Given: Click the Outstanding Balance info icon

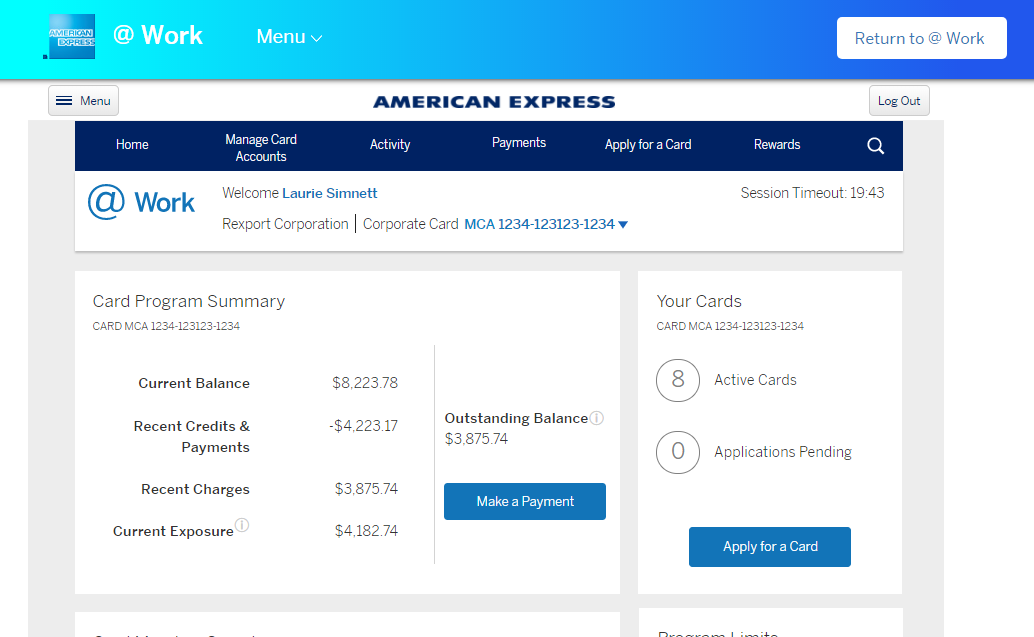Looking at the screenshot, I should 597,418.
